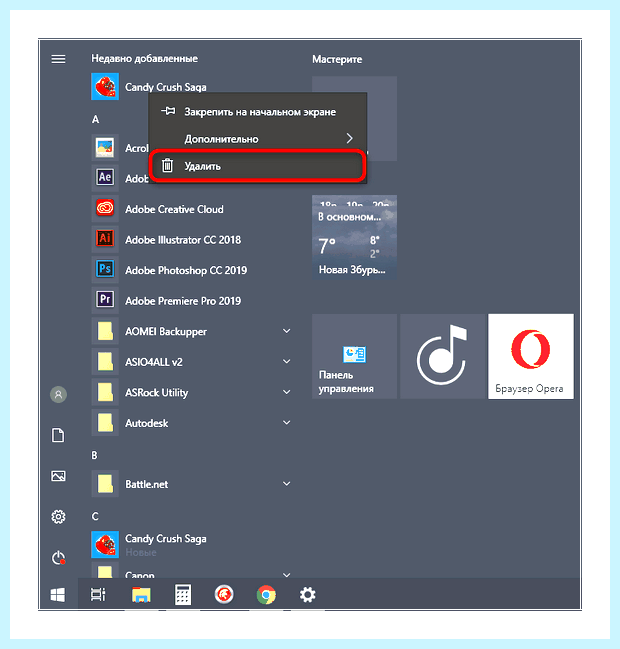
Task: Click Candy Crush Saga icon under letter C
Action: [x=105, y=544]
